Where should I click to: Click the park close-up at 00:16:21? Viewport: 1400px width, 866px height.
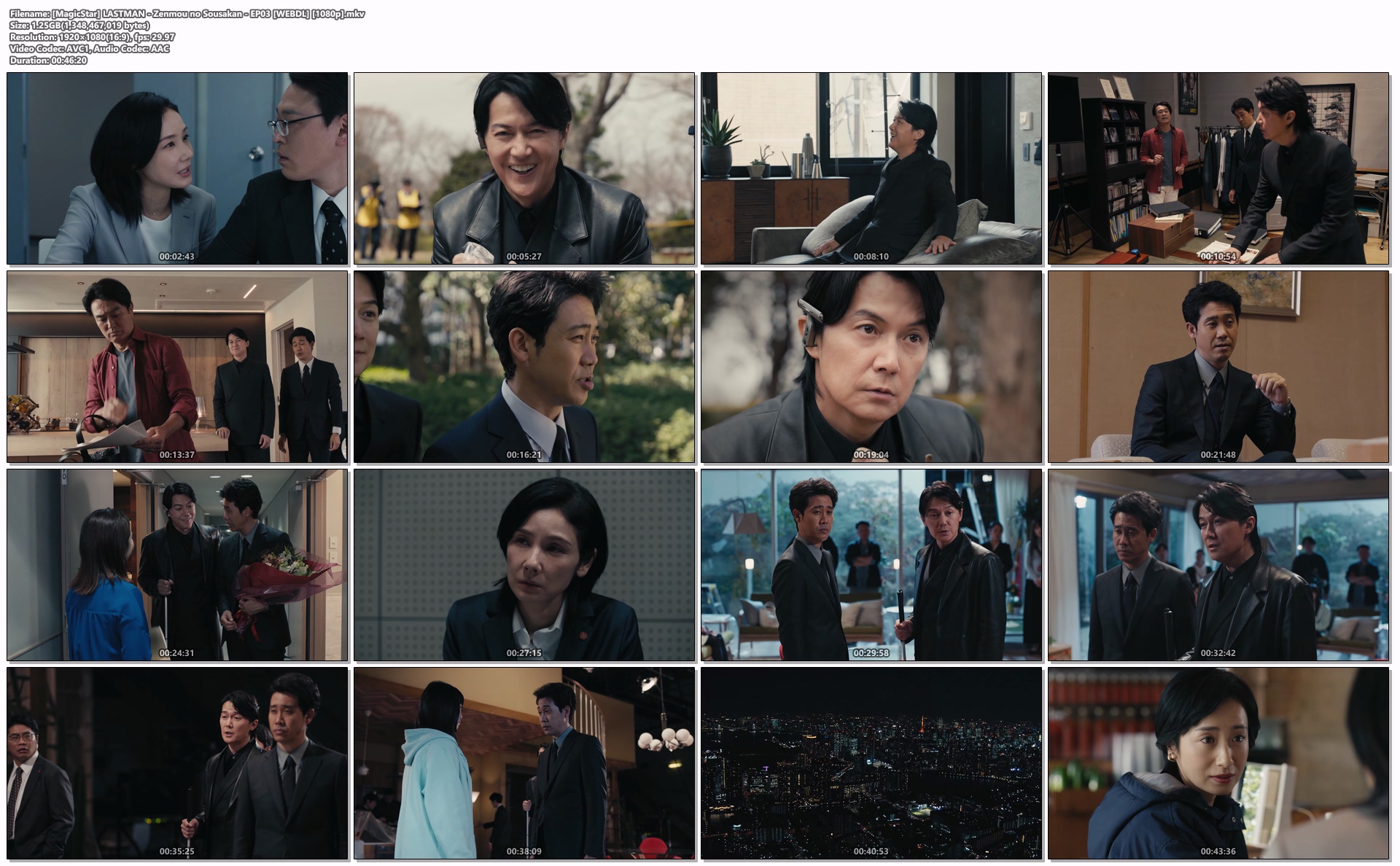click(524, 367)
